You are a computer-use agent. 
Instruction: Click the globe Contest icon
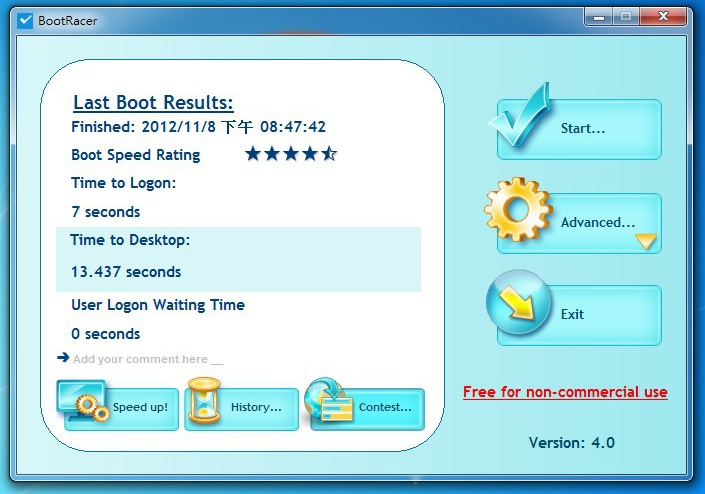[x=328, y=399]
